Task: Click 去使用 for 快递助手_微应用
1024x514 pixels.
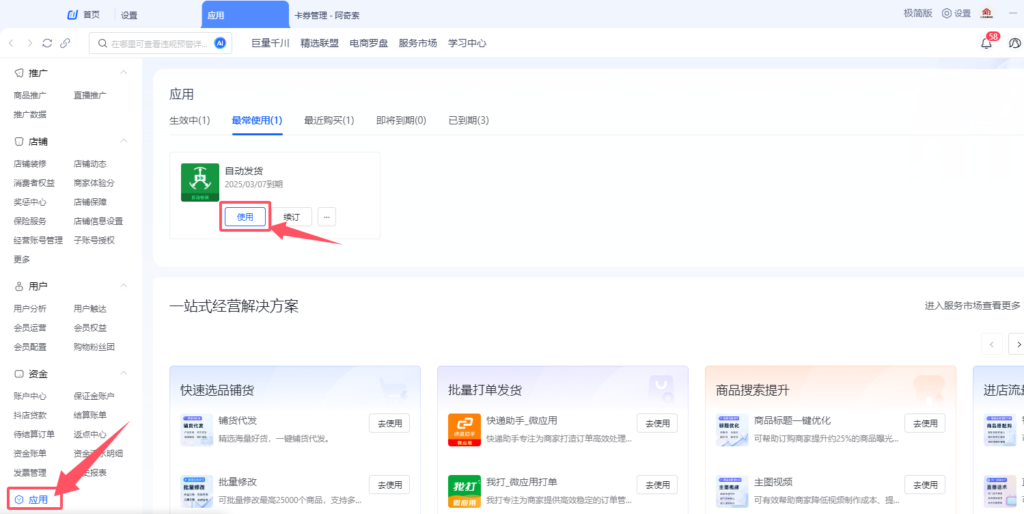Action: pos(657,423)
